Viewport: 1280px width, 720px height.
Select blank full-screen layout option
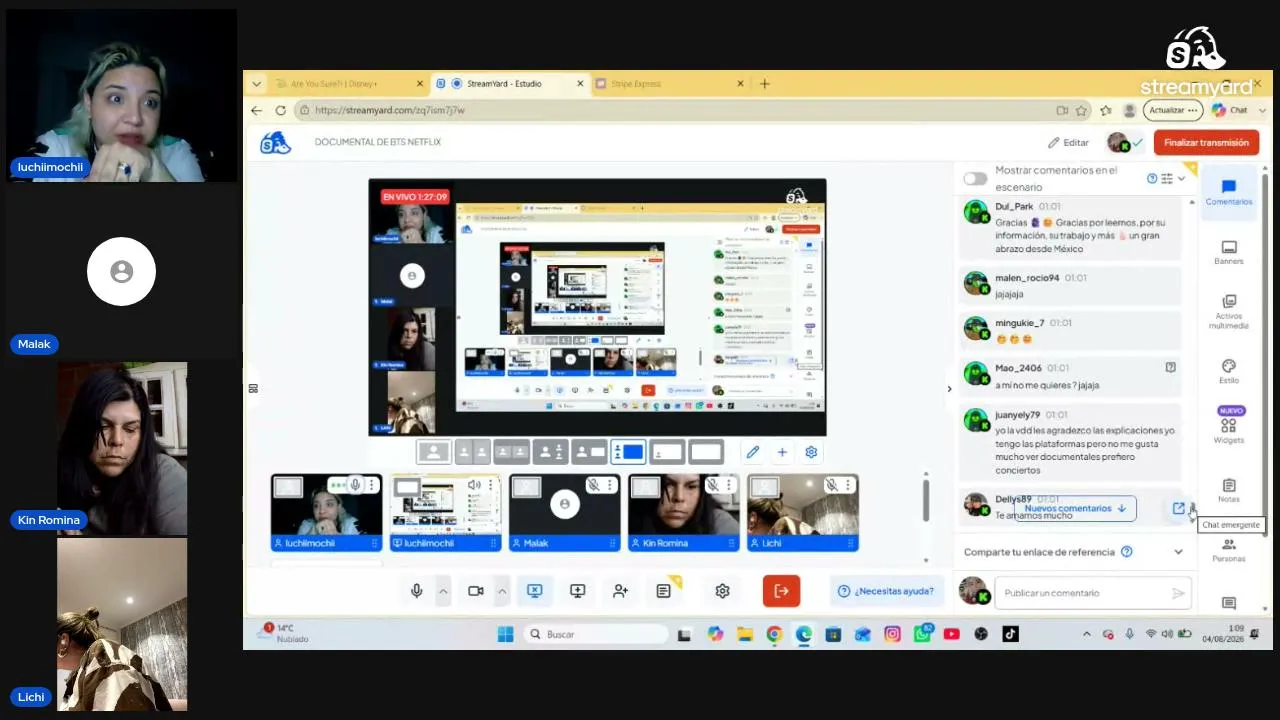coord(706,452)
